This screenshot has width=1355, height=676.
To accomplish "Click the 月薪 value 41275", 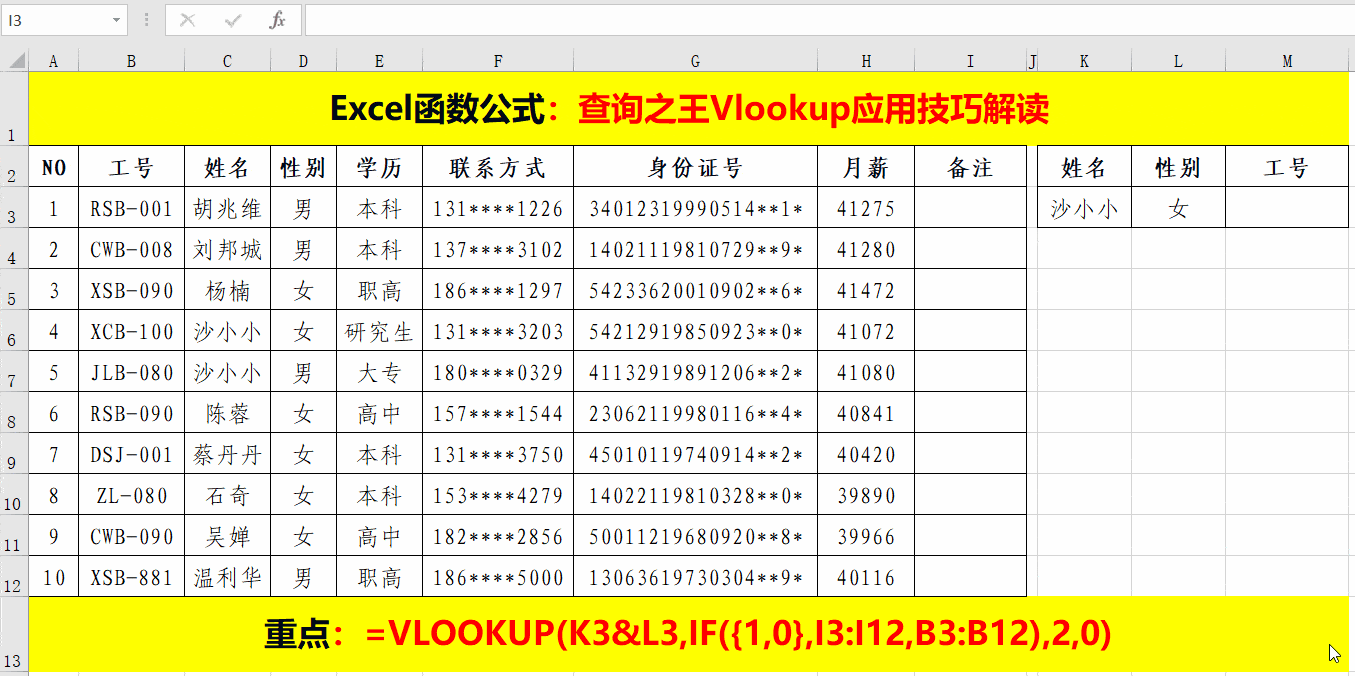I will click(866, 208).
